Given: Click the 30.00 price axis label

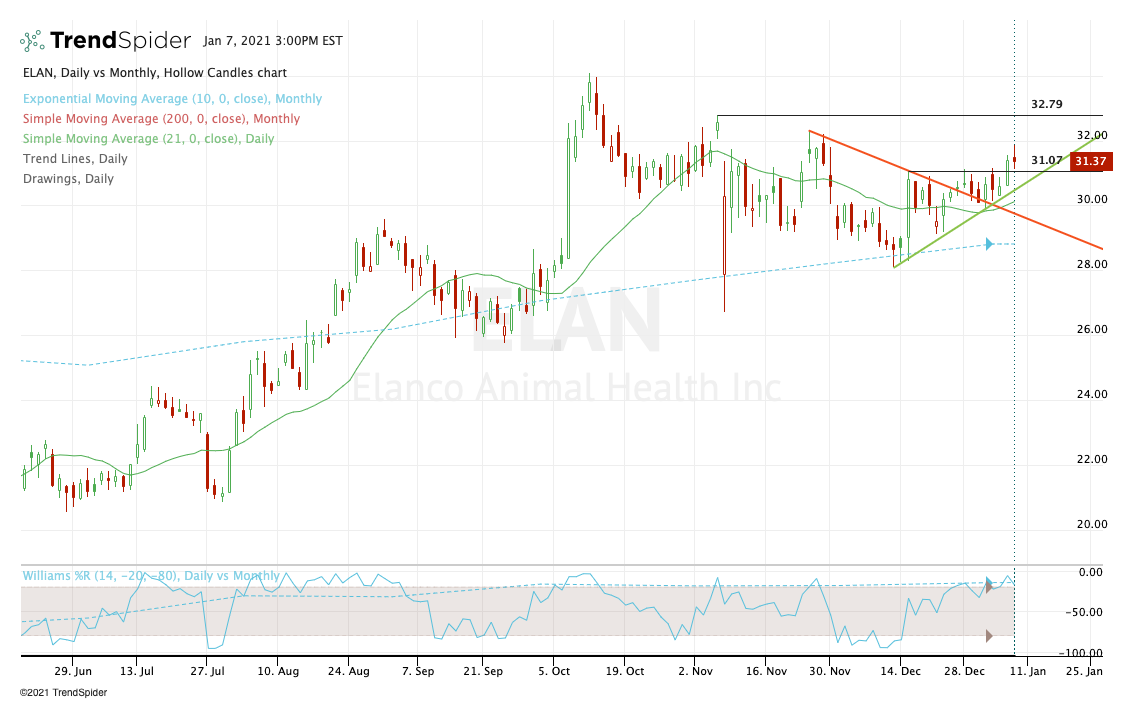Looking at the screenshot, I should (1092, 199).
